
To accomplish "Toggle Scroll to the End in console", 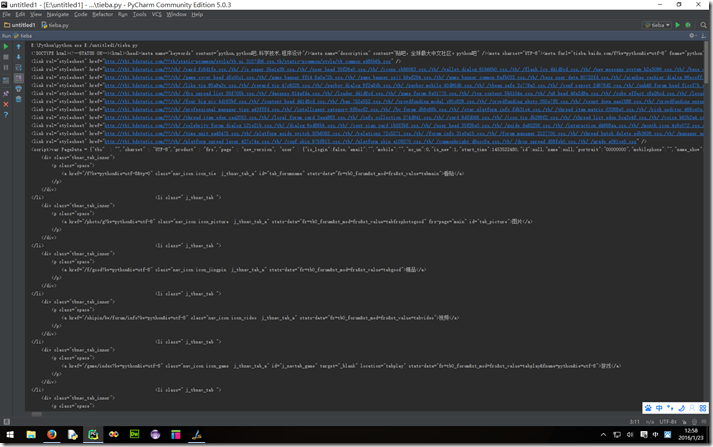I will [x=19, y=78].
